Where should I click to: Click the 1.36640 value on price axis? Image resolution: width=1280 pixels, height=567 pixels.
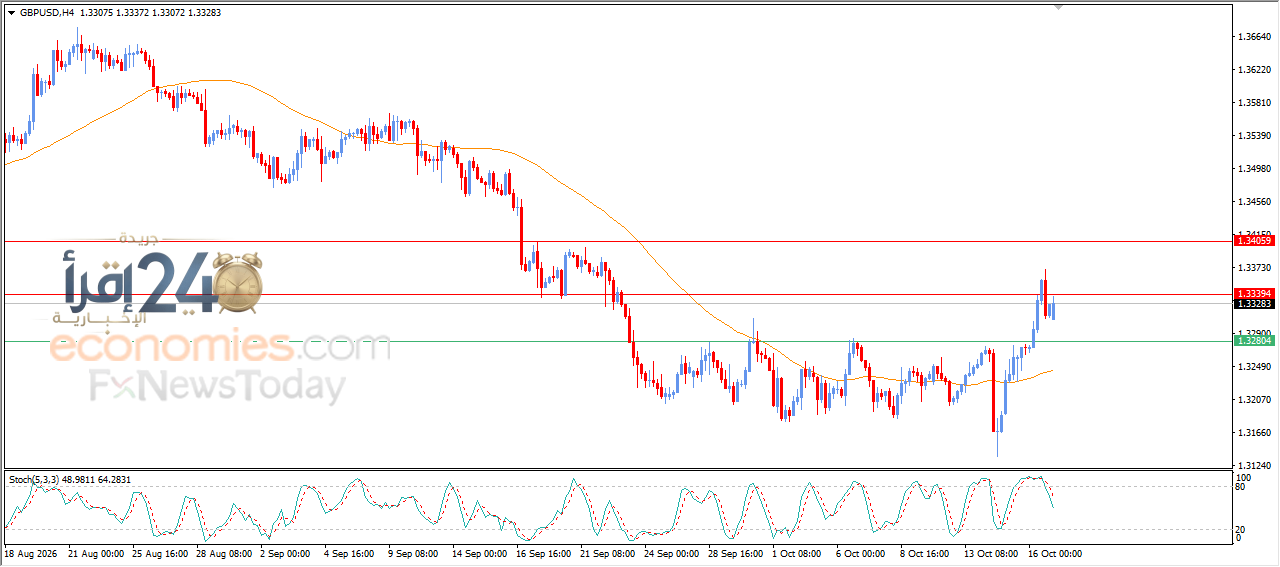pos(1254,37)
